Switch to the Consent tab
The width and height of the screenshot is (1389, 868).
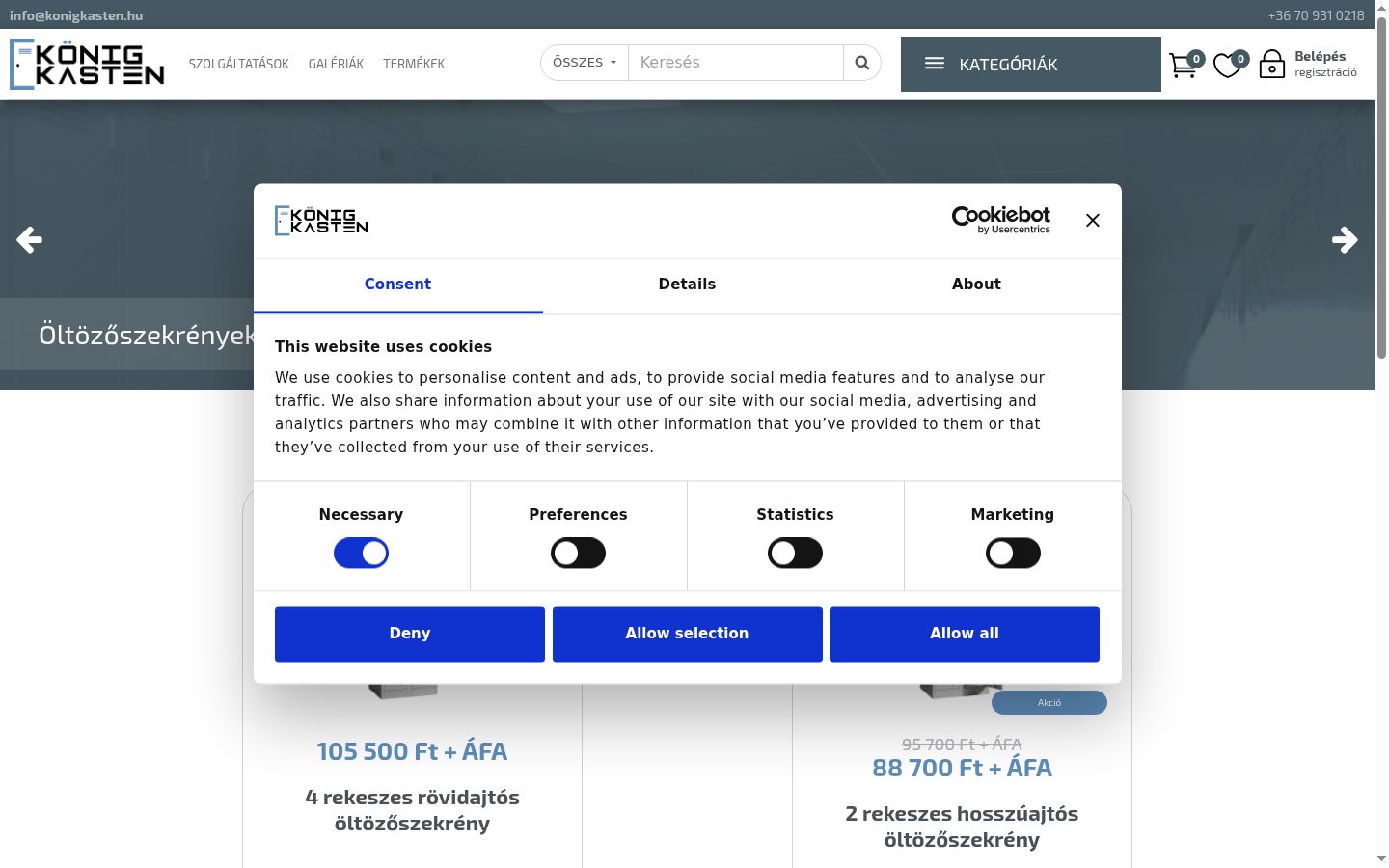397,285
